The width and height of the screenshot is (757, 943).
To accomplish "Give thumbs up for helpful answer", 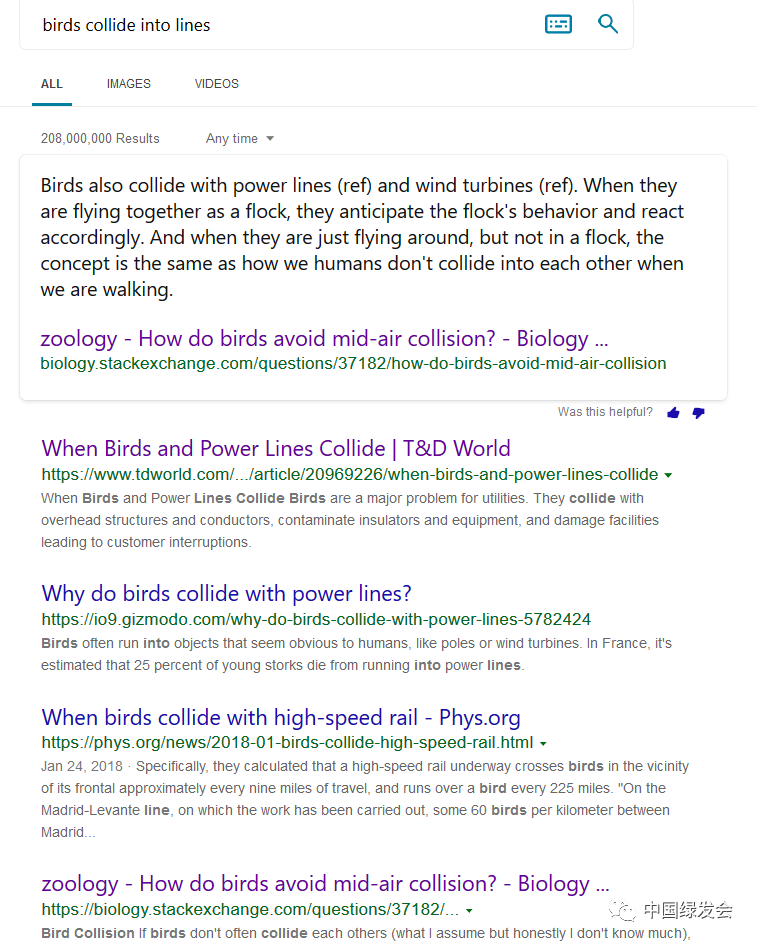I will [x=673, y=413].
